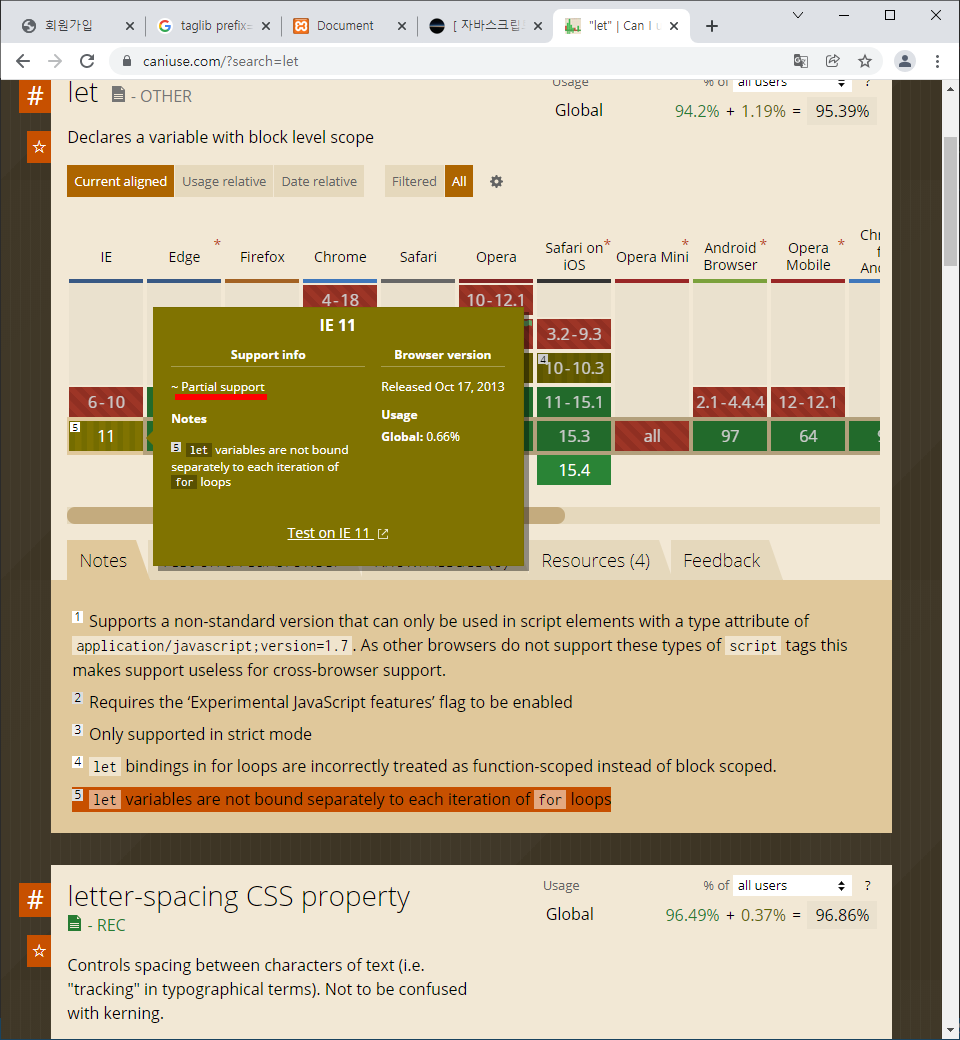Close the 회원가입 tab
The image size is (960, 1040).
point(130,26)
